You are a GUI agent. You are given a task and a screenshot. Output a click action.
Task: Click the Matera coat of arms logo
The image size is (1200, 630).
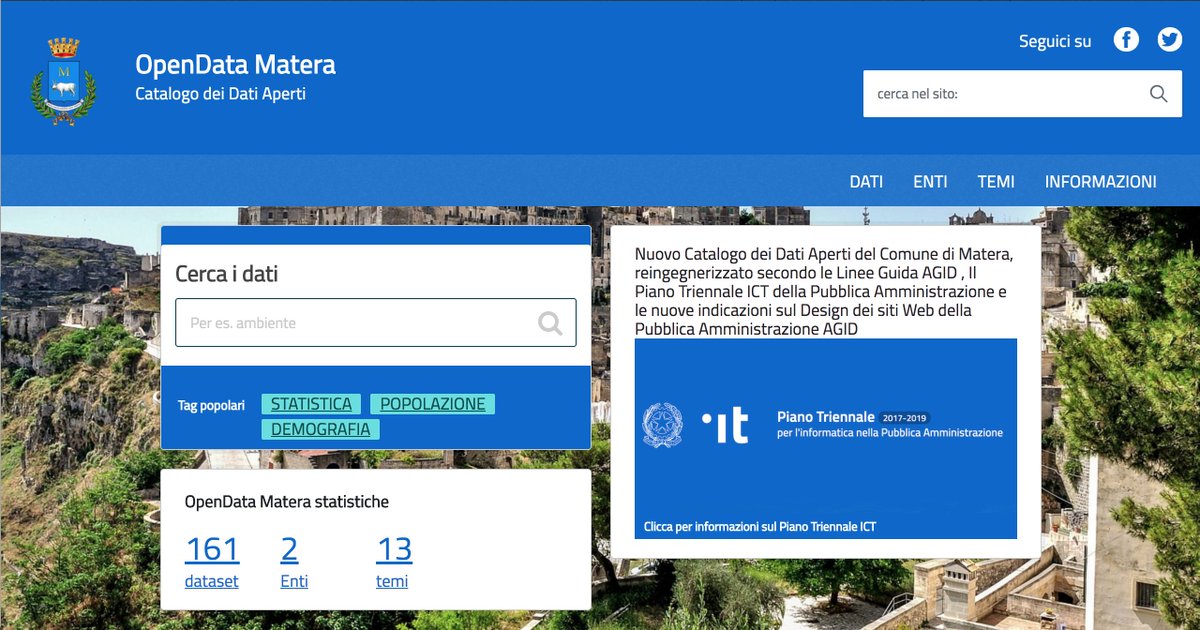tap(64, 81)
